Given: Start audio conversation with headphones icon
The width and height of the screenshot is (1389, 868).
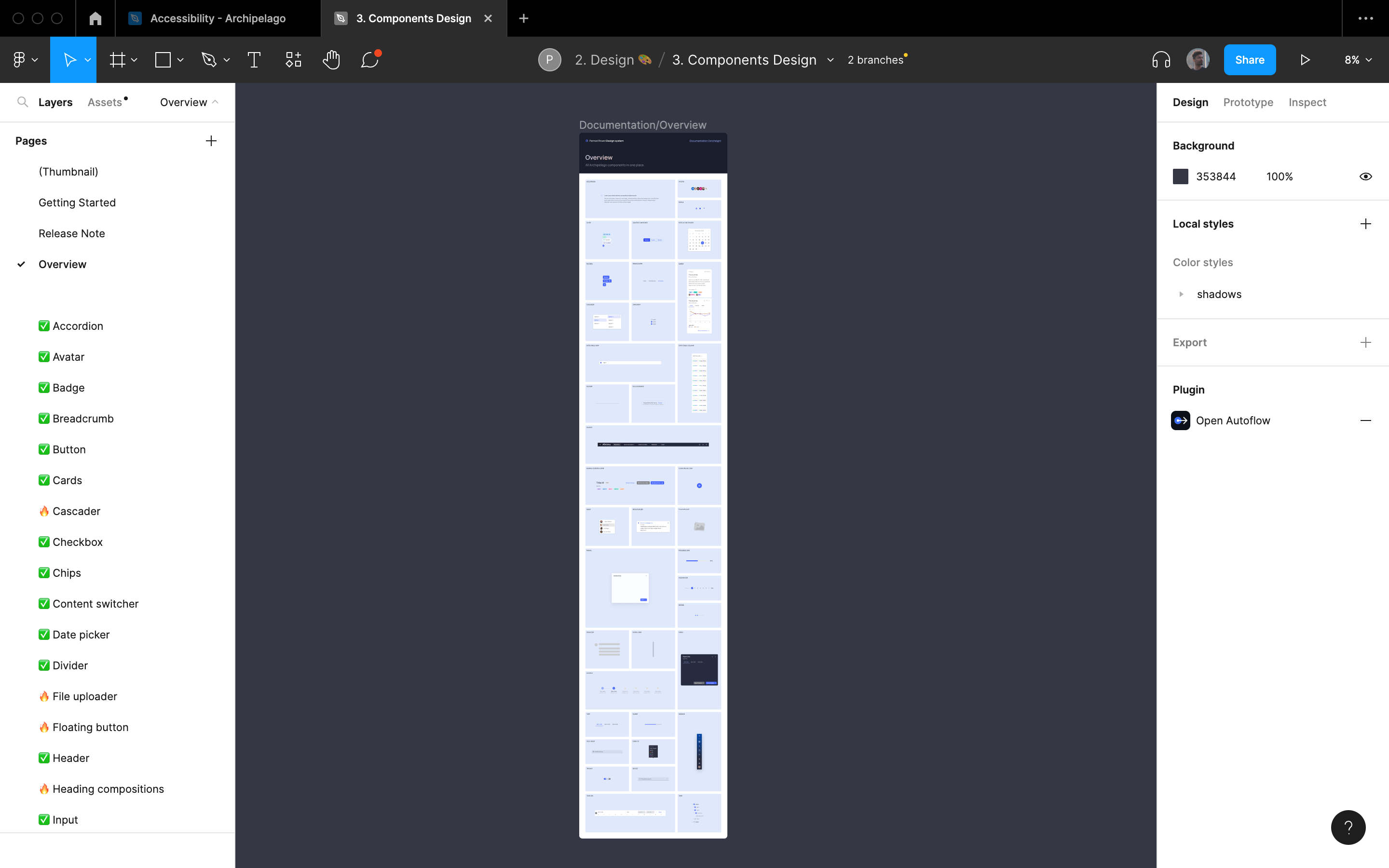Looking at the screenshot, I should (1160, 60).
